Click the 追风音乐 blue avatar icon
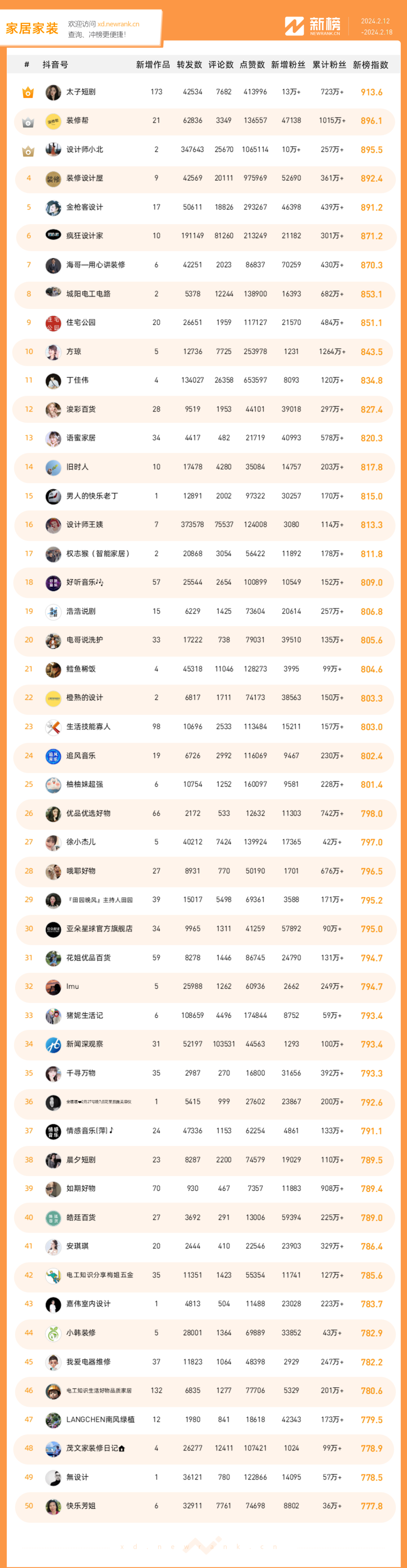 [54, 756]
